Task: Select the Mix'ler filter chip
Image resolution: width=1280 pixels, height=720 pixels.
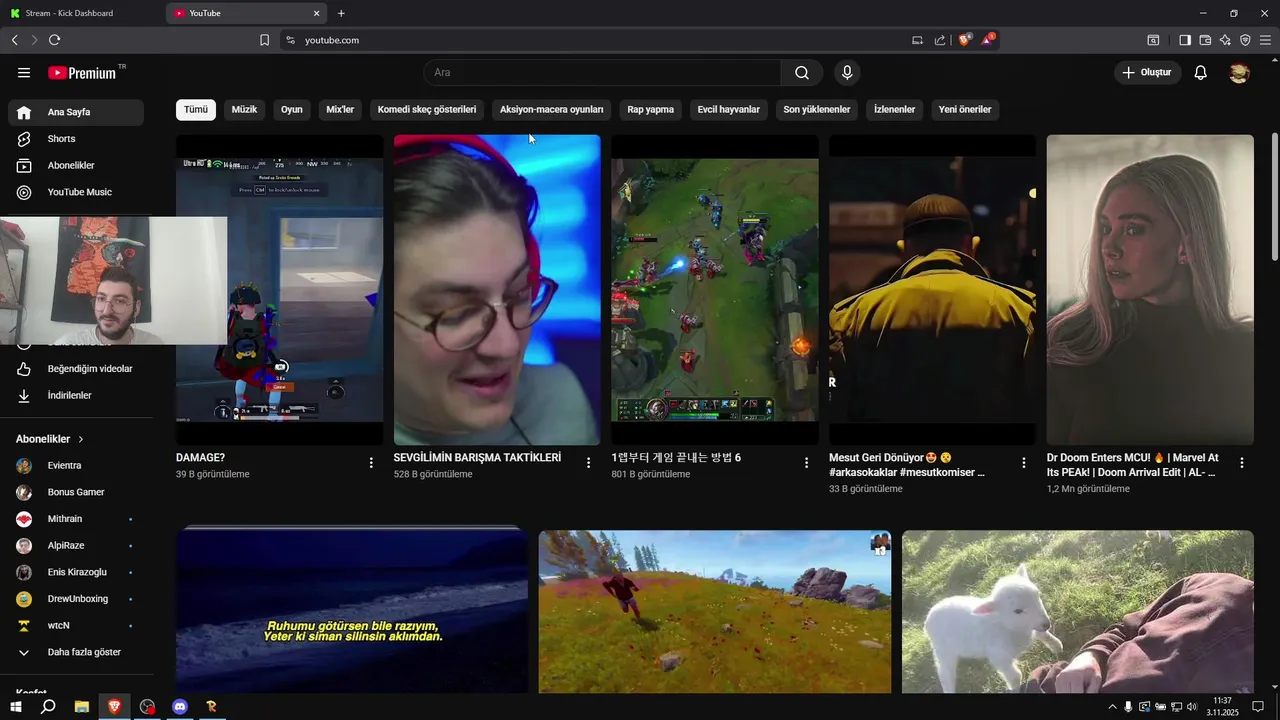Action: (x=340, y=110)
